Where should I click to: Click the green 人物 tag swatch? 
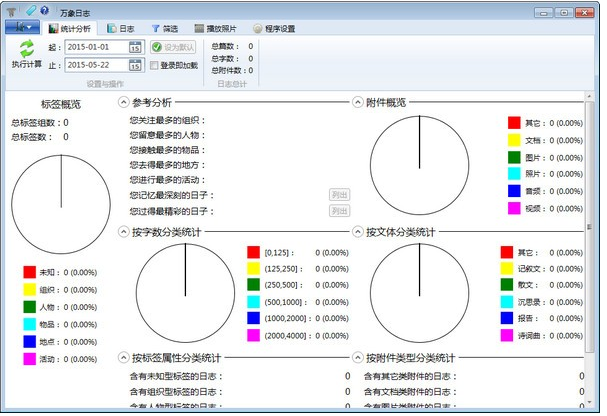pyautogui.click(x=30, y=307)
